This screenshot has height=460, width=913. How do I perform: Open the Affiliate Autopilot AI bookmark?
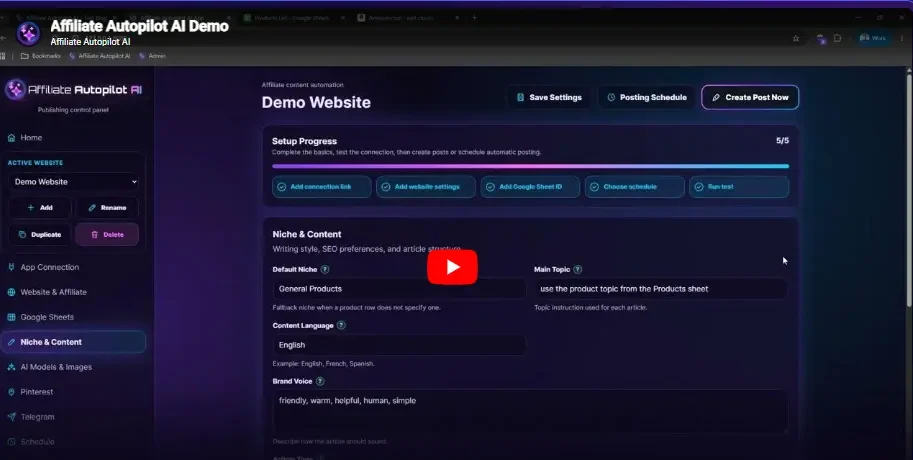[100, 56]
